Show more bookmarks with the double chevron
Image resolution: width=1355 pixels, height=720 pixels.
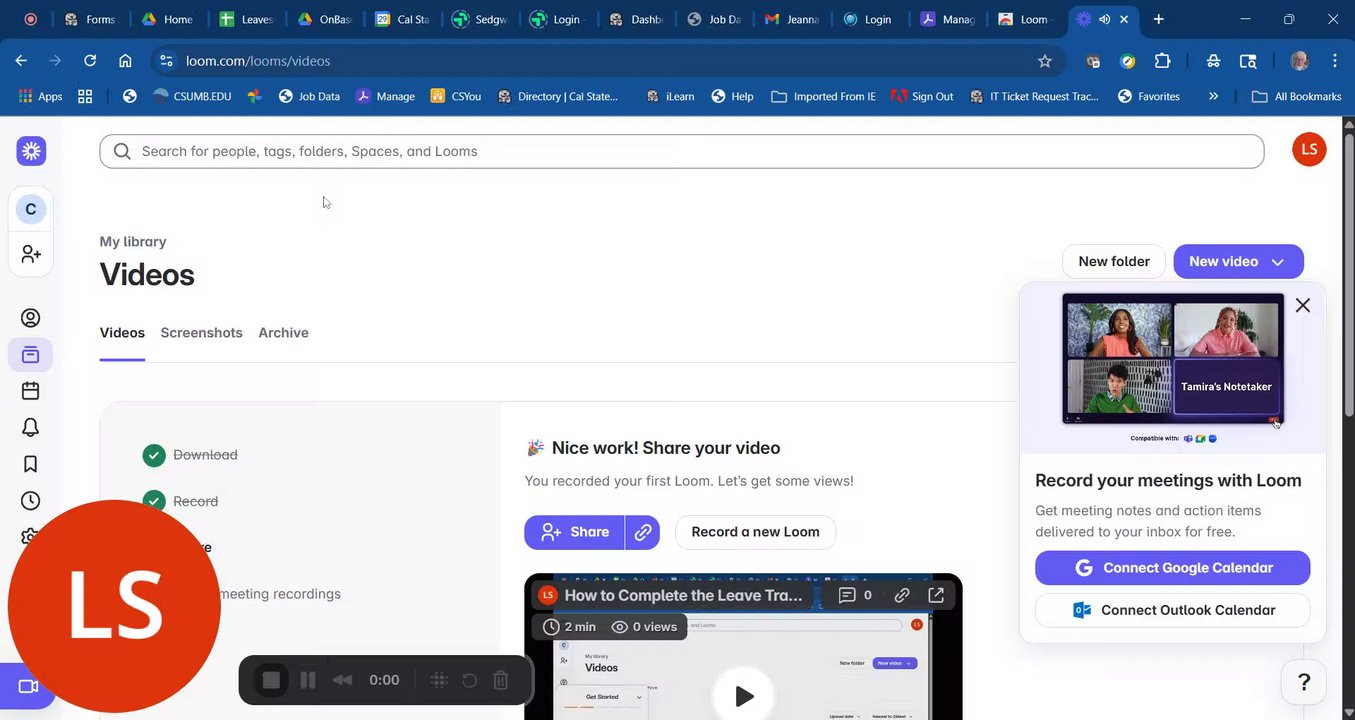pyautogui.click(x=1213, y=97)
